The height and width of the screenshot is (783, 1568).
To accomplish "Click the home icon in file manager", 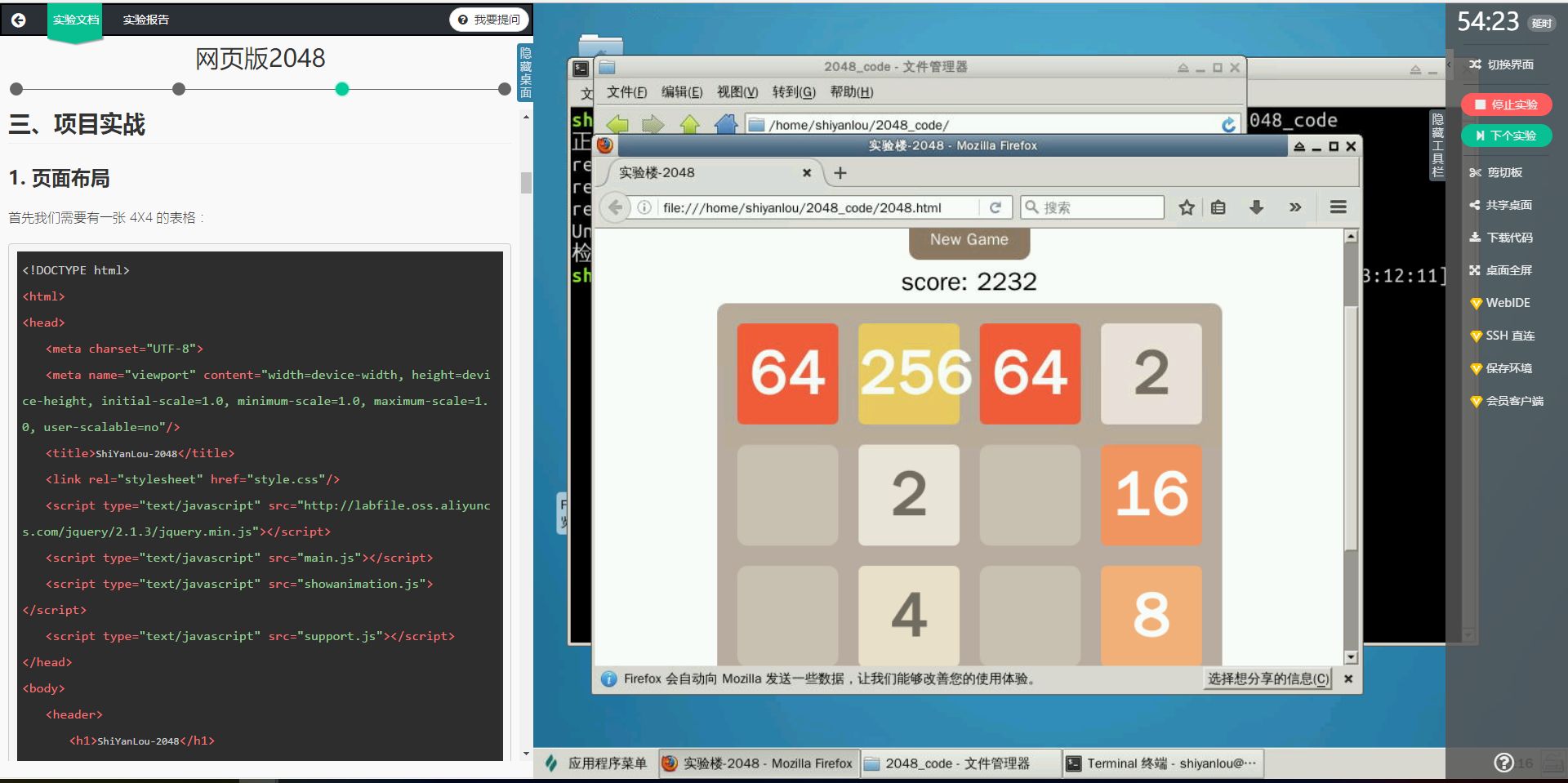I will pos(725,125).
